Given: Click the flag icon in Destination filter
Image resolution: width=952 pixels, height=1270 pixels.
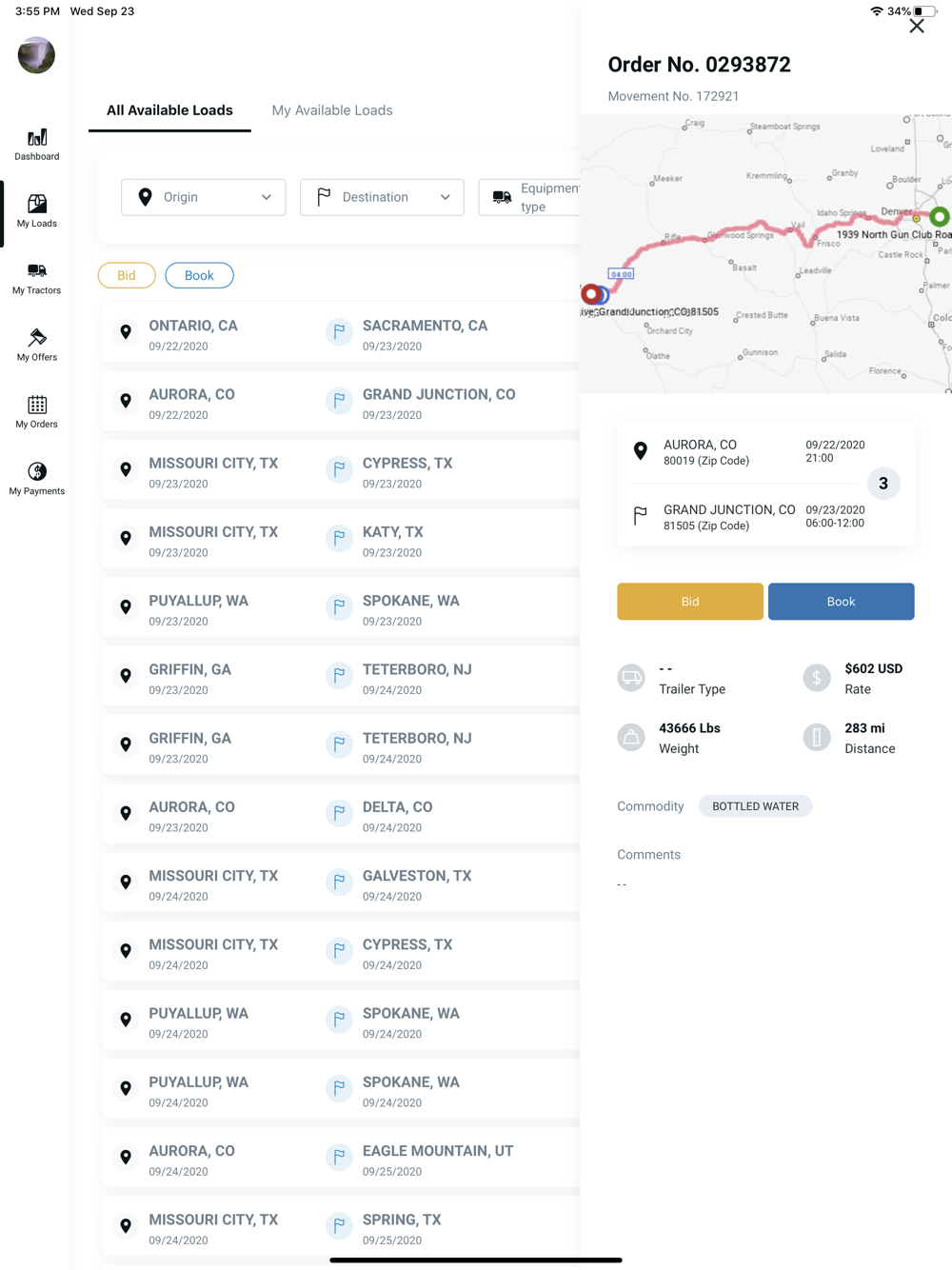Looking at the screenshot, I should point(324,197).
